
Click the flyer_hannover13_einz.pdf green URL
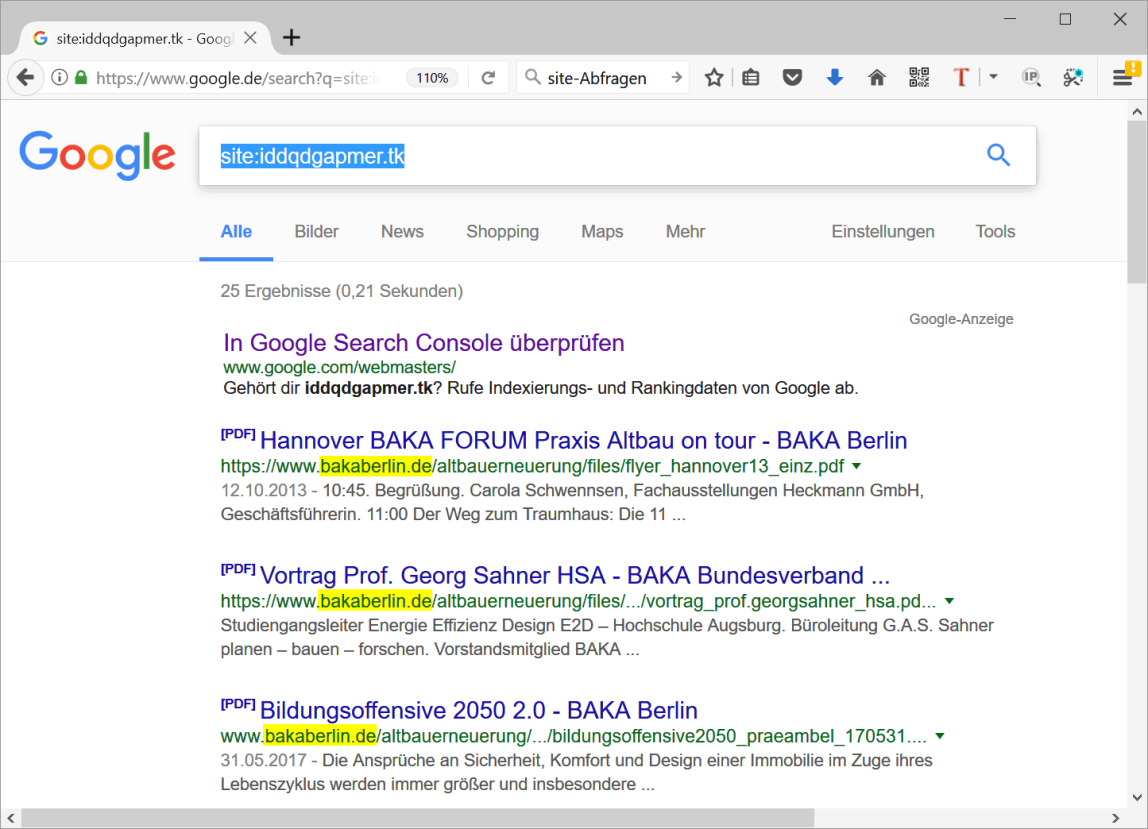click(532, 466)
